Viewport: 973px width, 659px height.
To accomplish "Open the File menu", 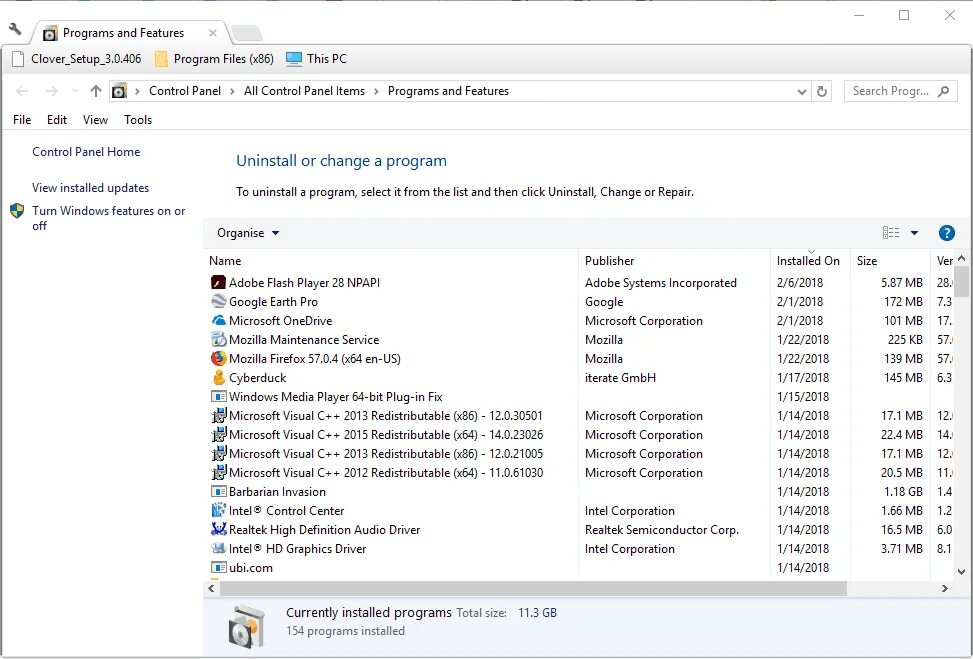I will (x=22, y=120).
